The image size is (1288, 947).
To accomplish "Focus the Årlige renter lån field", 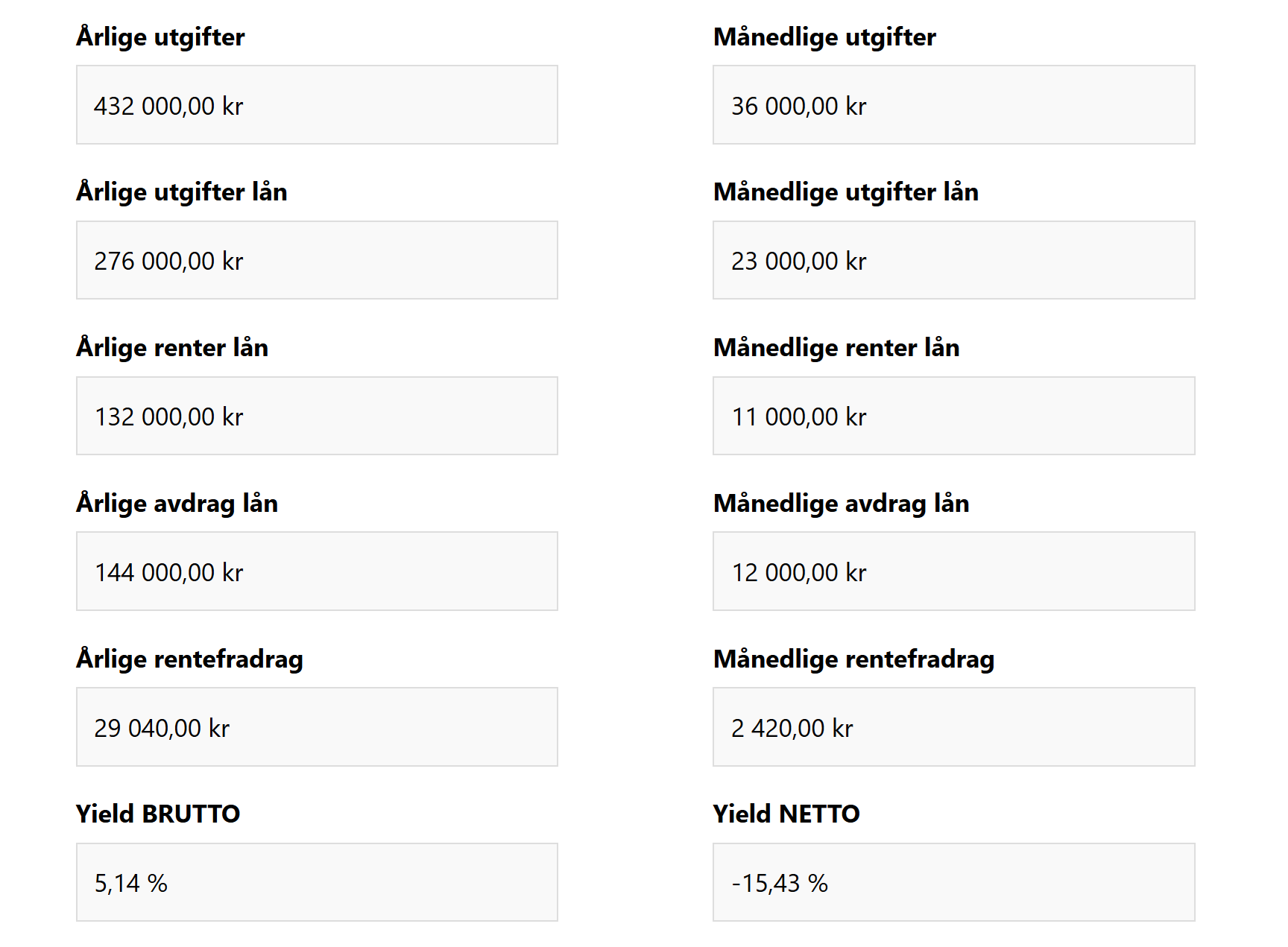I will pyautogui.click(x=317, y=416).
